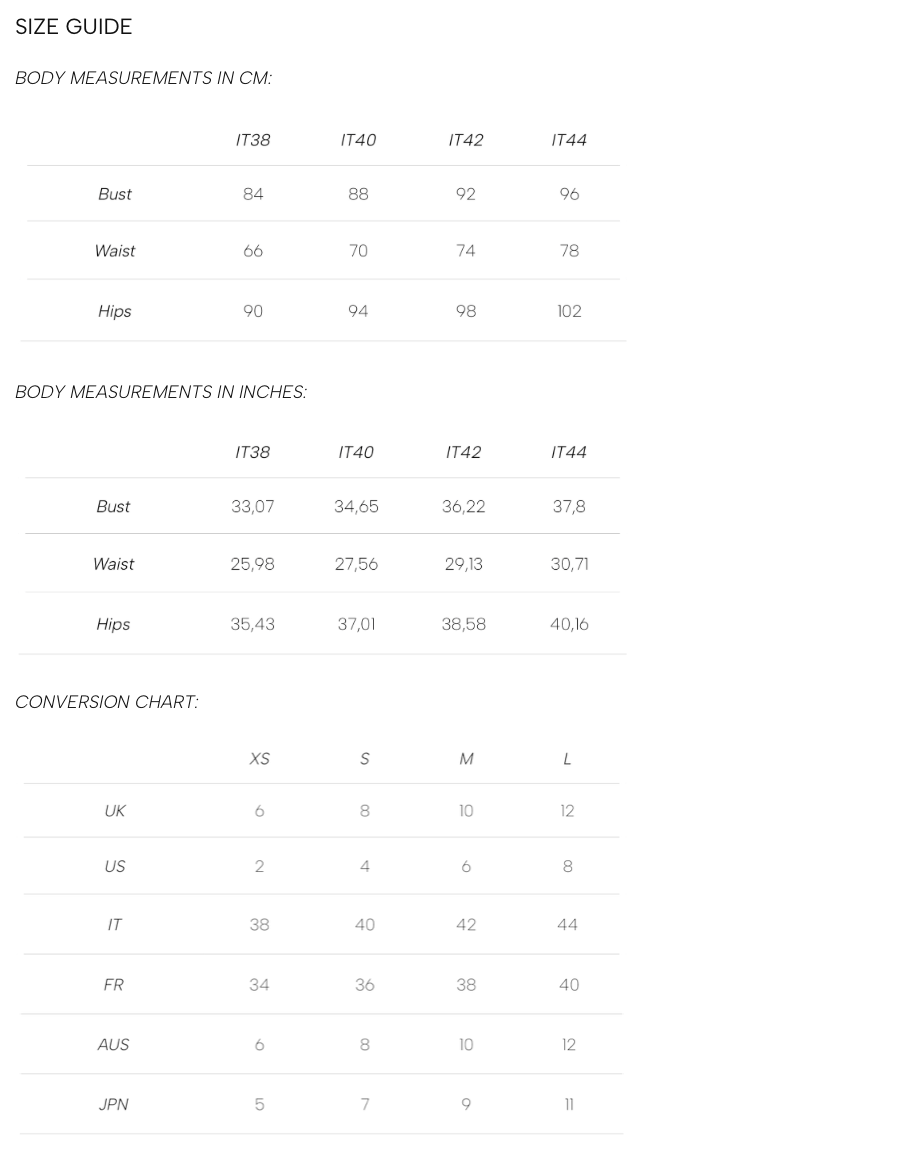Select the IT size 42 in conversion chart
Viewport: 902px width, 1150px height.
click(x=466, y=925)
